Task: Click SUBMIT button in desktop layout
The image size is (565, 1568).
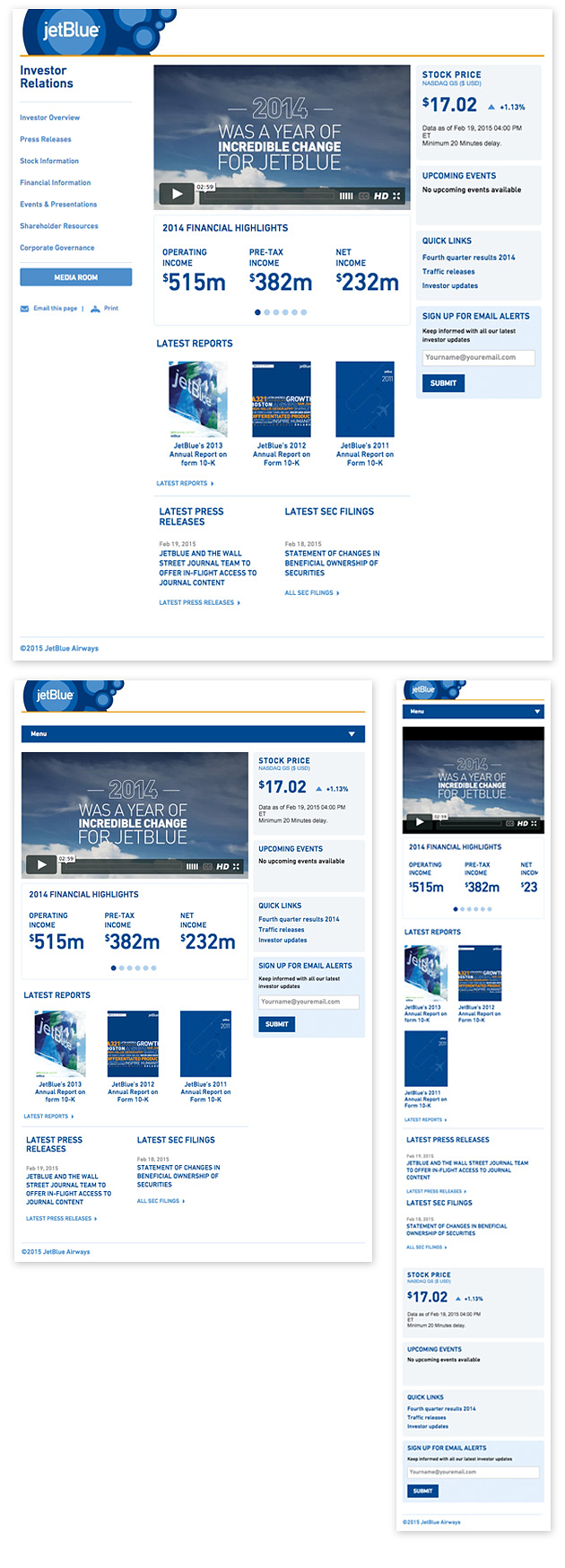Action: coord(443,383)
